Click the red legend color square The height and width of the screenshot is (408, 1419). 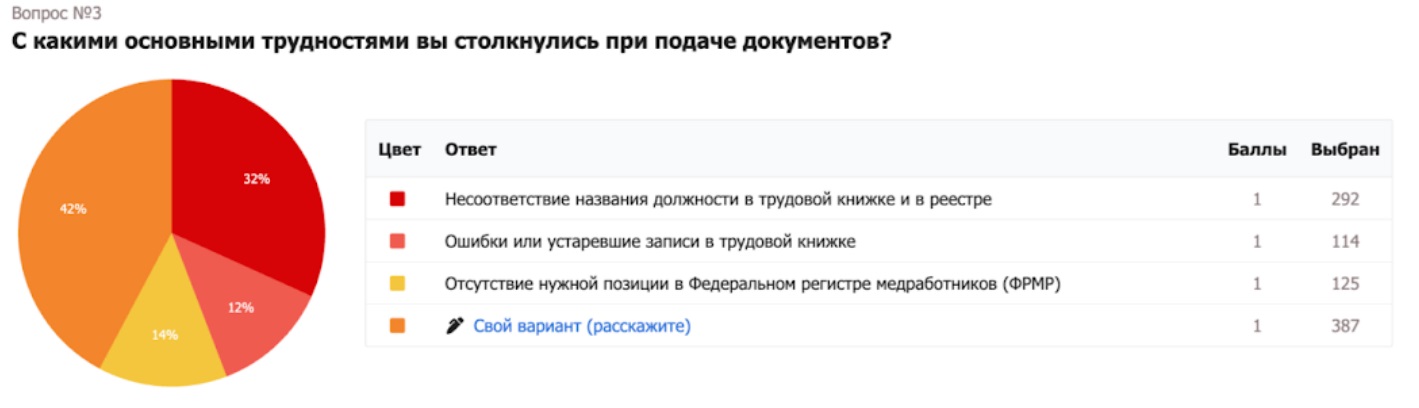point(397,199)
